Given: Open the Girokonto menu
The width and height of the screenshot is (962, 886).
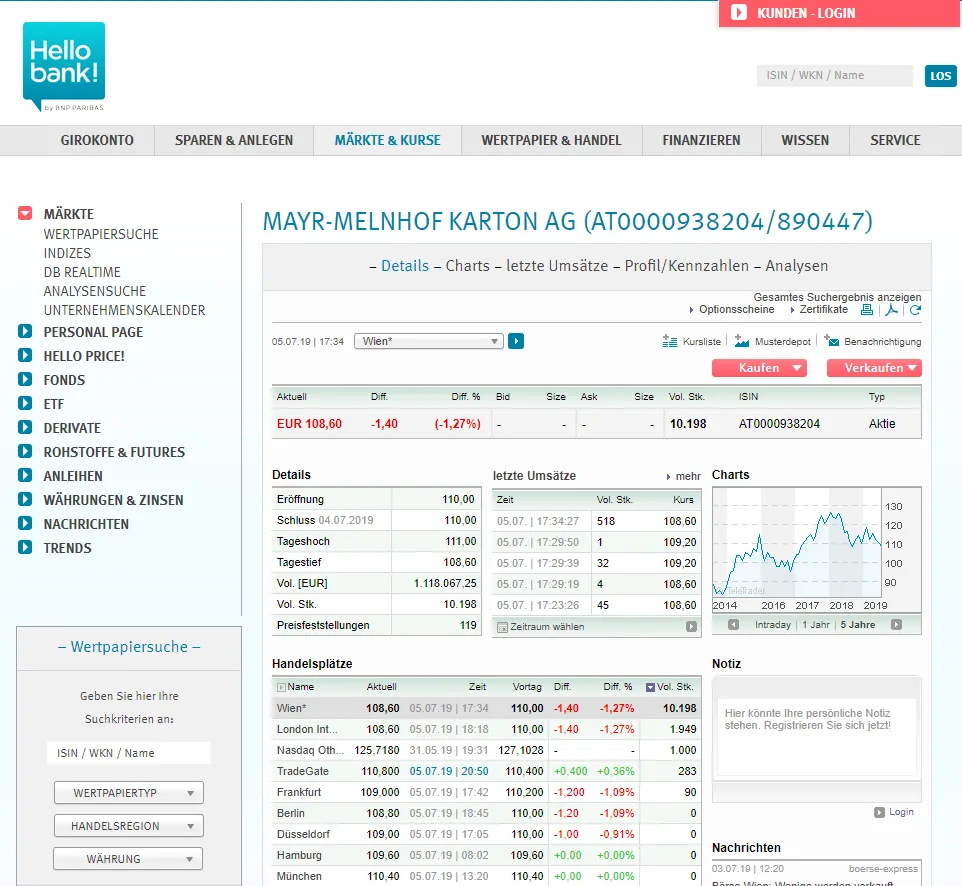Looking at the screenshot, I should (97, 141).
